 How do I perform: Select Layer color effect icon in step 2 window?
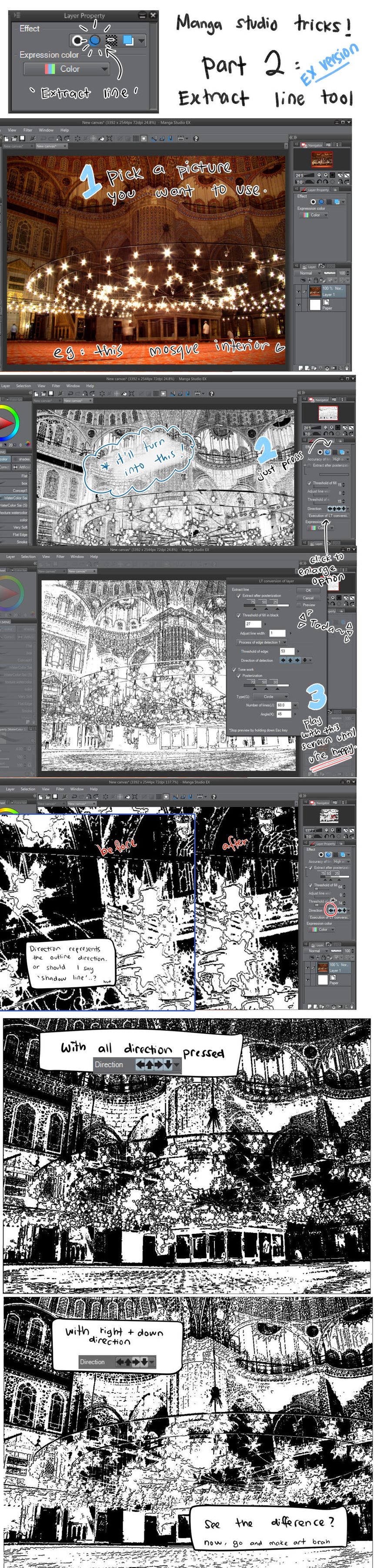[342, 452]
